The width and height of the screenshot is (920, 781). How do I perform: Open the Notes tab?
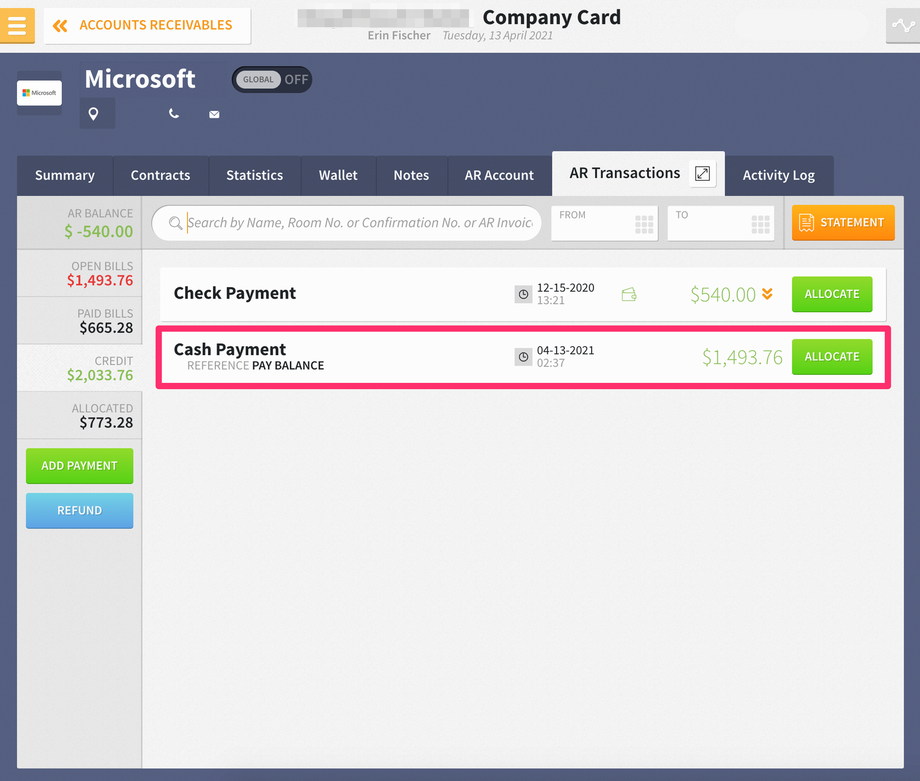click(411, 175)
